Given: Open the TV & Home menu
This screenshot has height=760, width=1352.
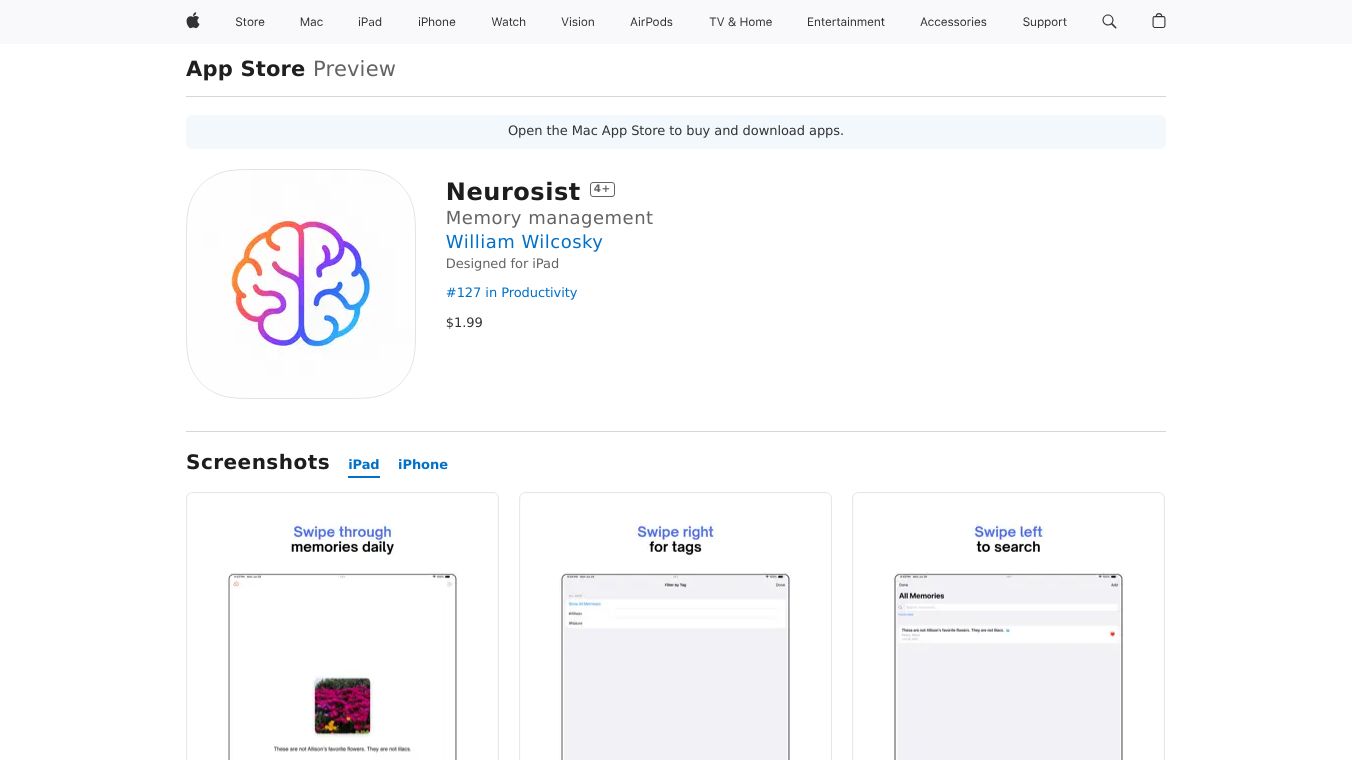Looking at the screenshot, I should coord(741,22).
